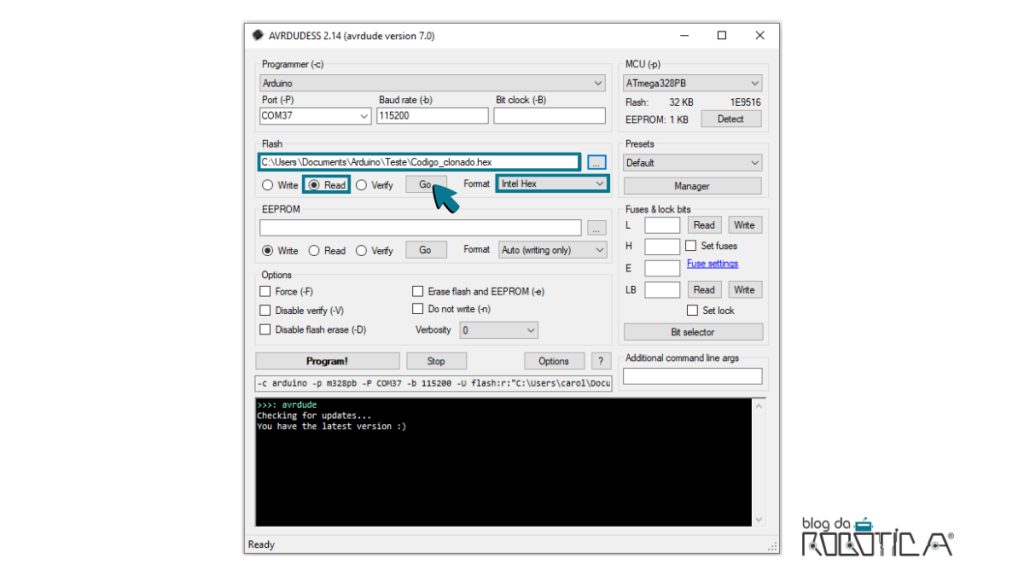
Task: Toggle Set fuses checkbox
Action: point(691,246)
